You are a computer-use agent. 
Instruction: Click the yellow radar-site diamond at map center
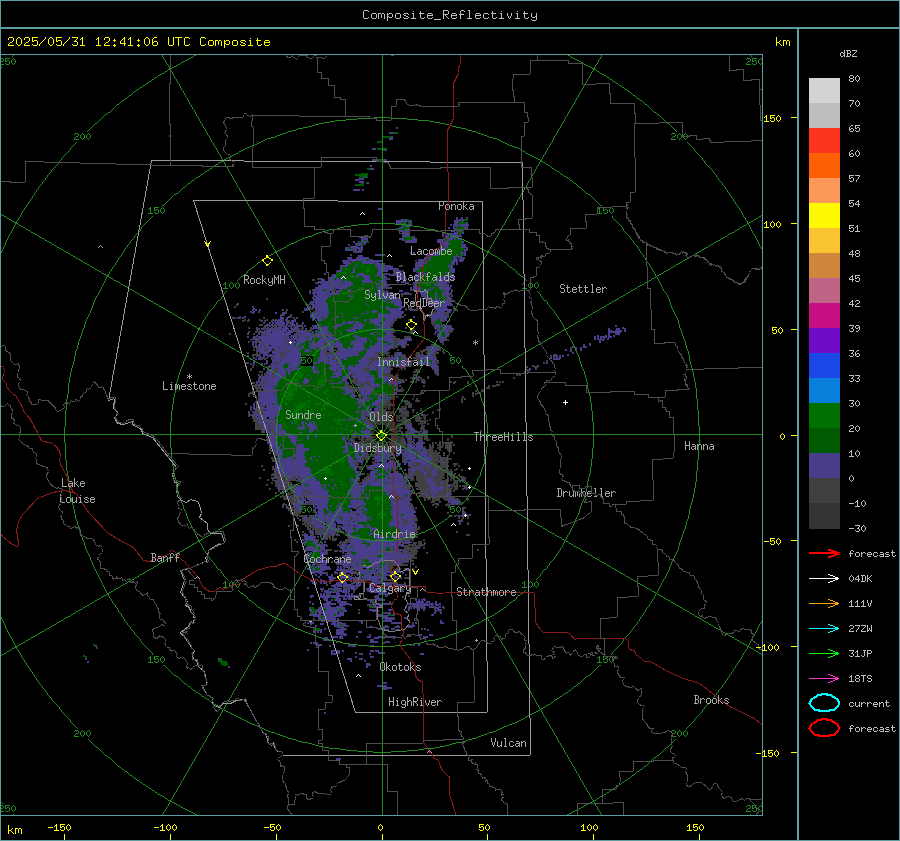381,436
